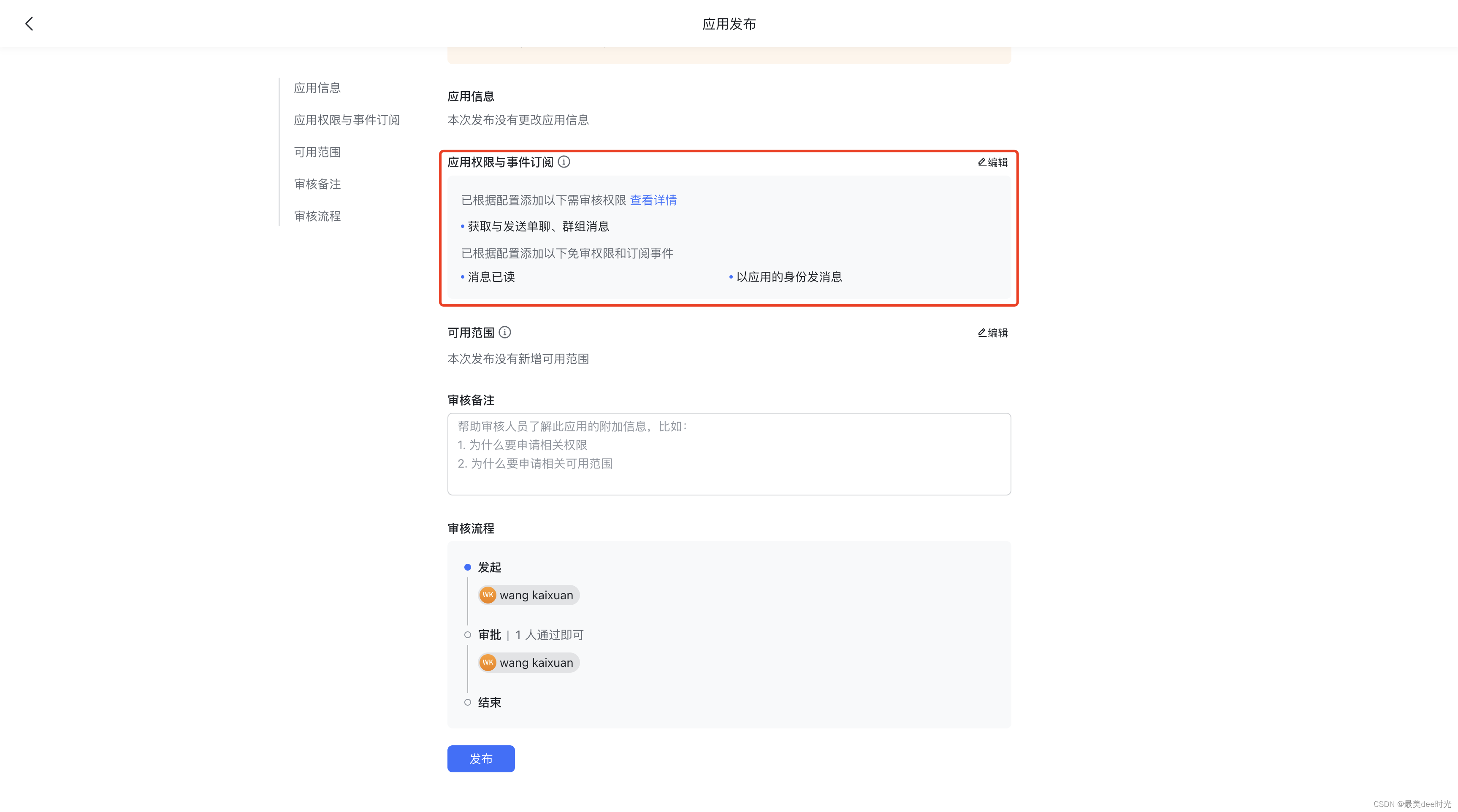Select 审核备注 sidebar item
This screenshot has width=1458, height=812.
pos(317,184)
